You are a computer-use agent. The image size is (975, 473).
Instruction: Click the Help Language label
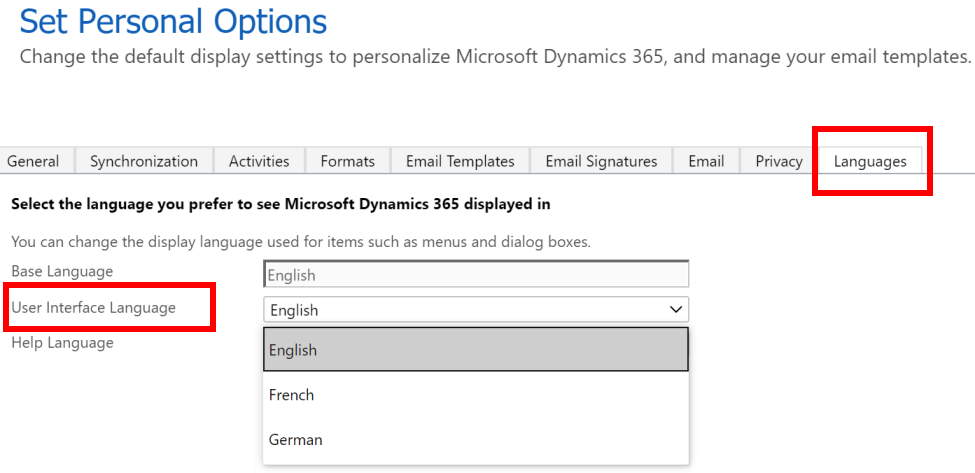(62, 342)
